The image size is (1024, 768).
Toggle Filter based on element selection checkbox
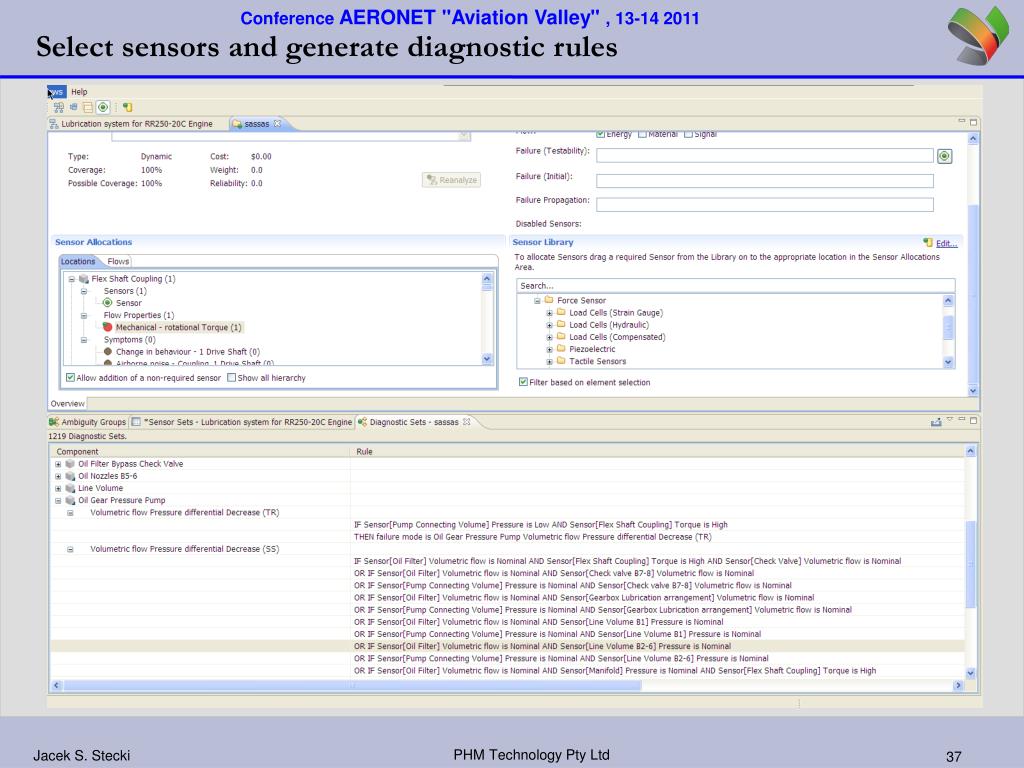pos(523,382)
